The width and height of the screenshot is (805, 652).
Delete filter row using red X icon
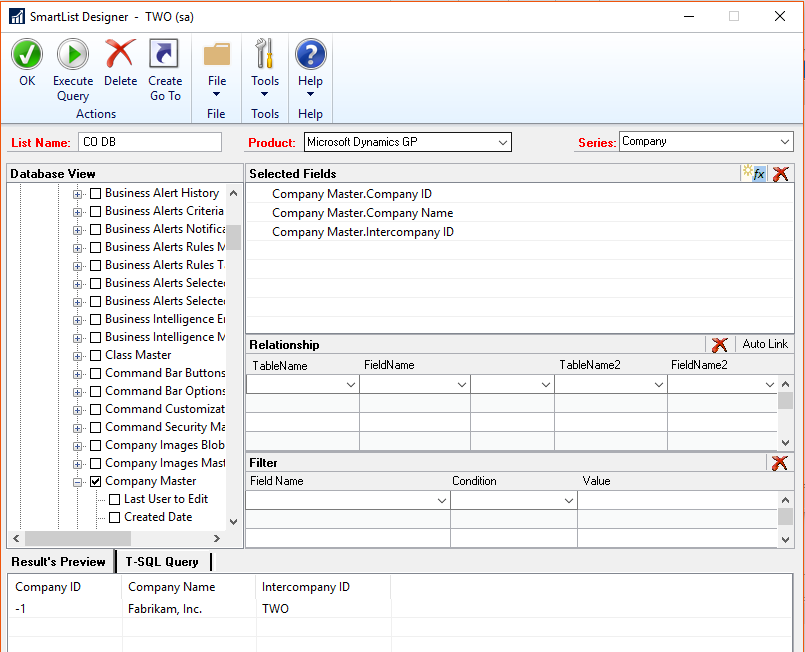click(x=781, y=463)
